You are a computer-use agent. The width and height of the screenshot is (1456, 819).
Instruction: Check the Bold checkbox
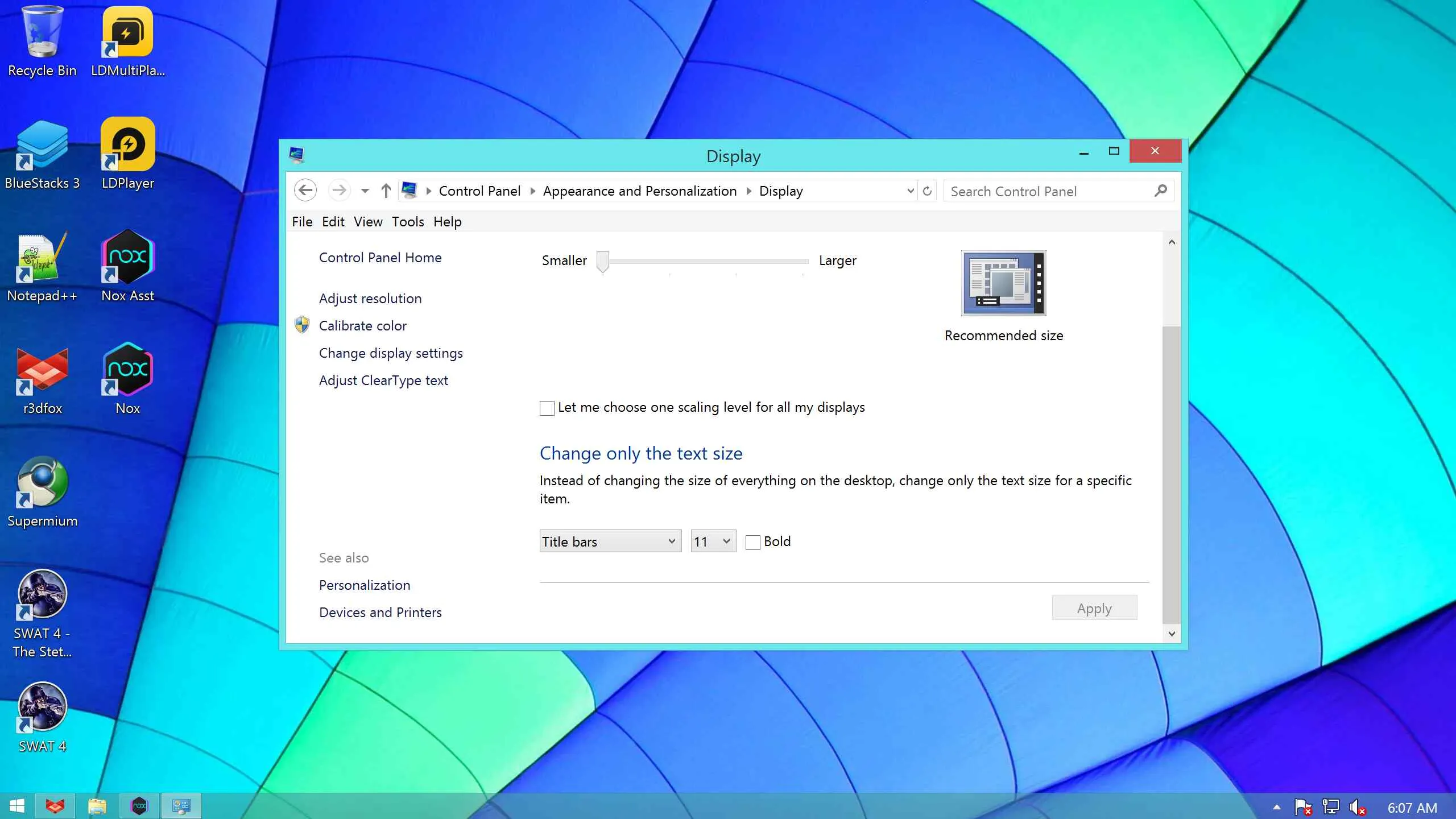coord(753,542)
